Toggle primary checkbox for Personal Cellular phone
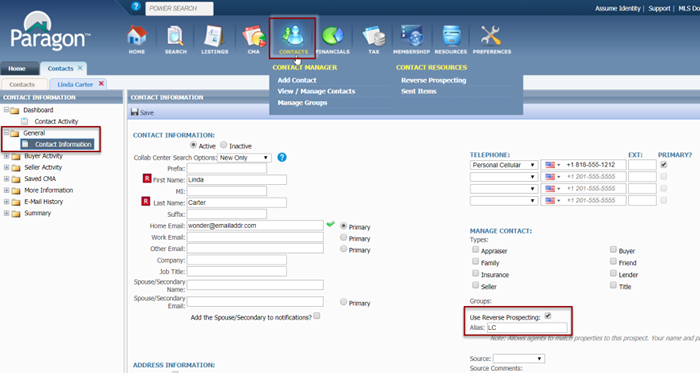The width and height of the screenshot is (700, 373). [x=664, y=165]
